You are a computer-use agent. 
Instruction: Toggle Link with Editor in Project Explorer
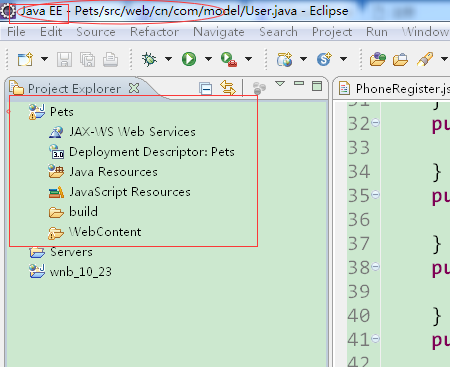228,88
